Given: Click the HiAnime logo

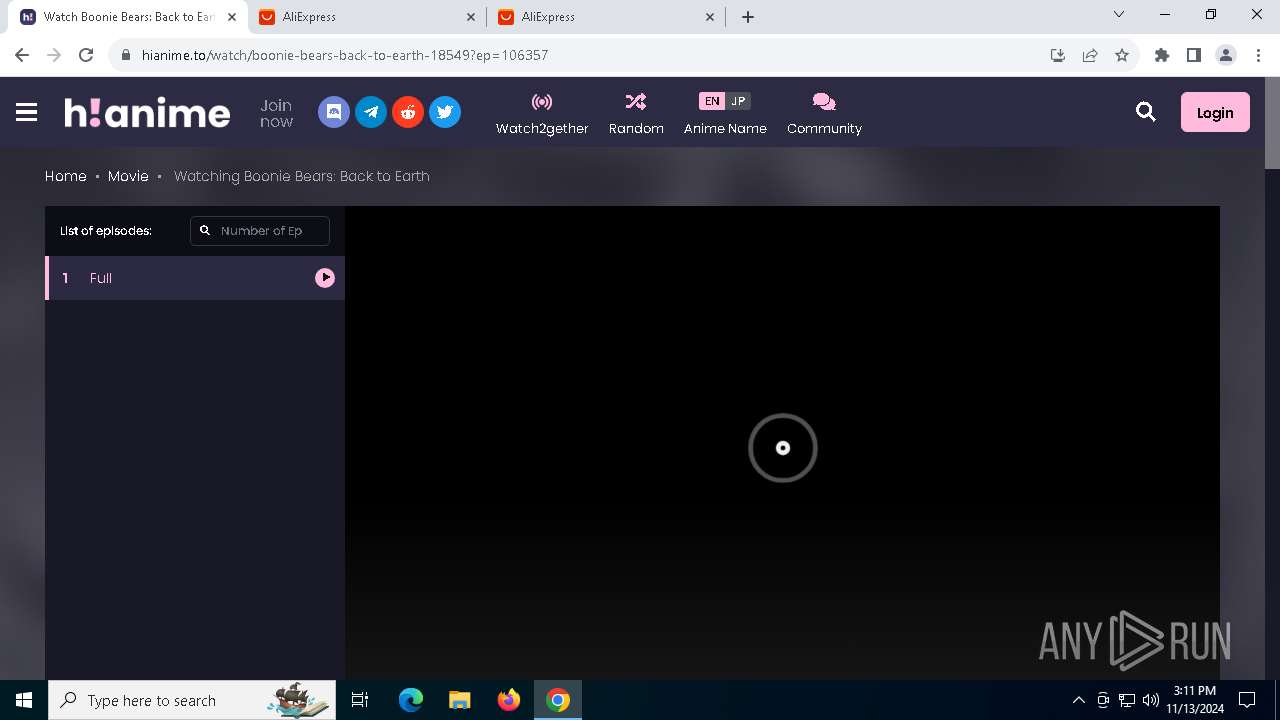Looking at the screenshot, I should pyautogui.click(x=147, y=112).
